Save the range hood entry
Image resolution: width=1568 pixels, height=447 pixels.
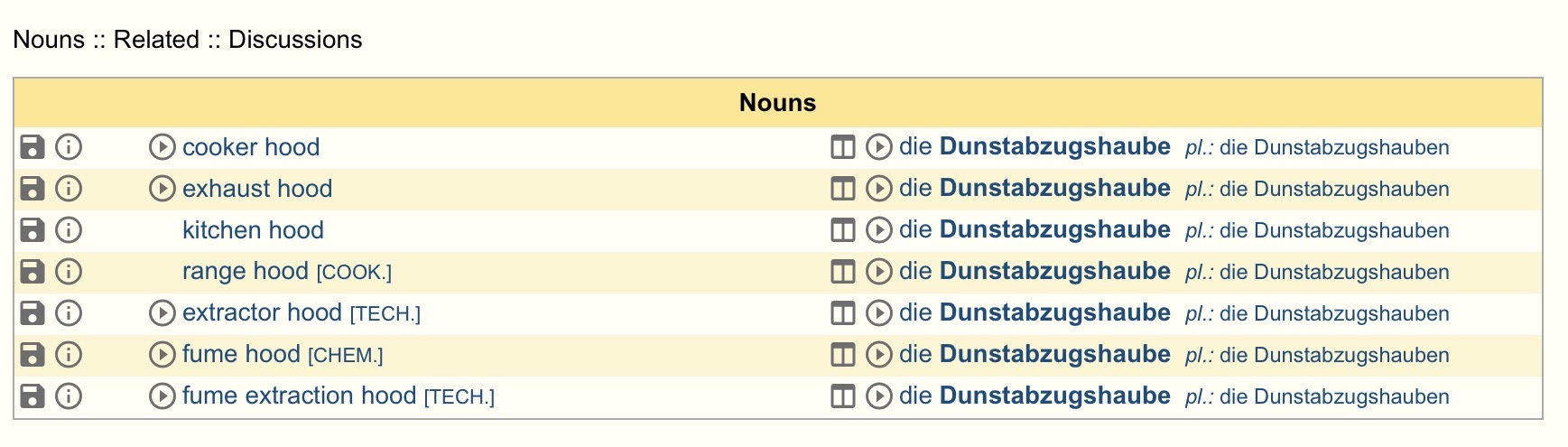tap(32, 272)
